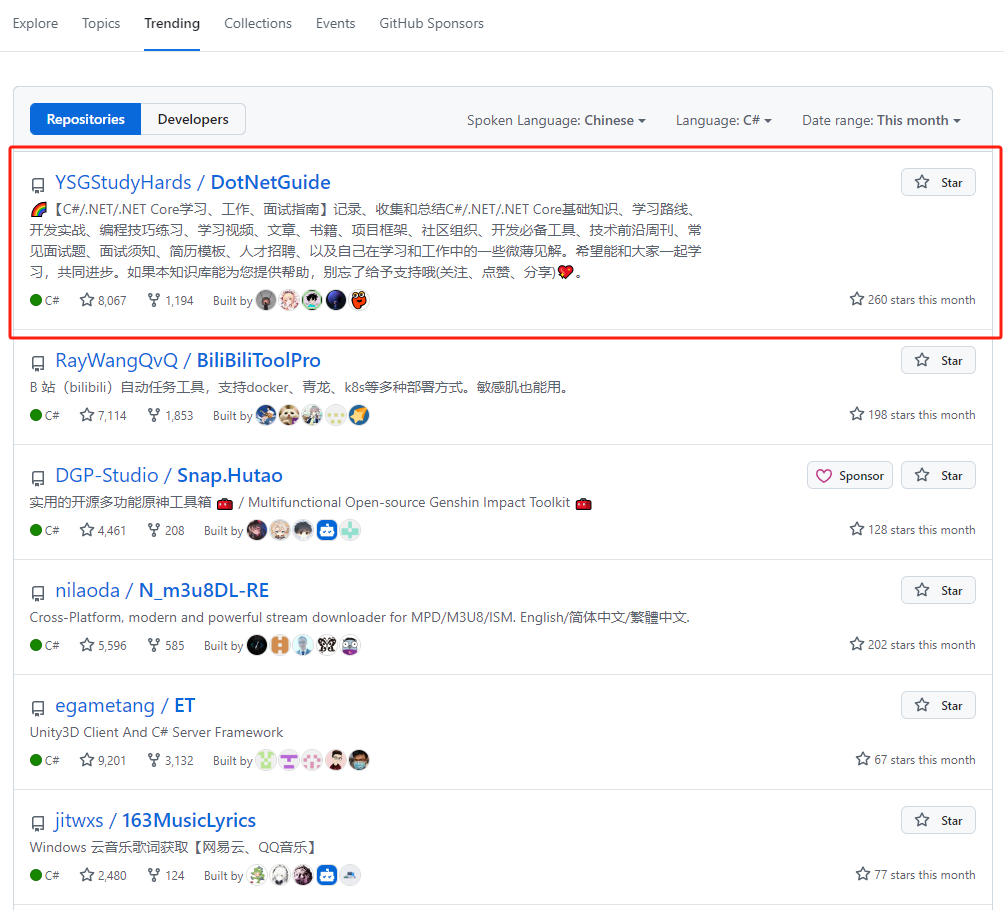Image resolution: width=1004 pixels, height=910 pixels.
Task: Select the Repositories view toggle
Action: pyautogui.click(x=85, y=118)
